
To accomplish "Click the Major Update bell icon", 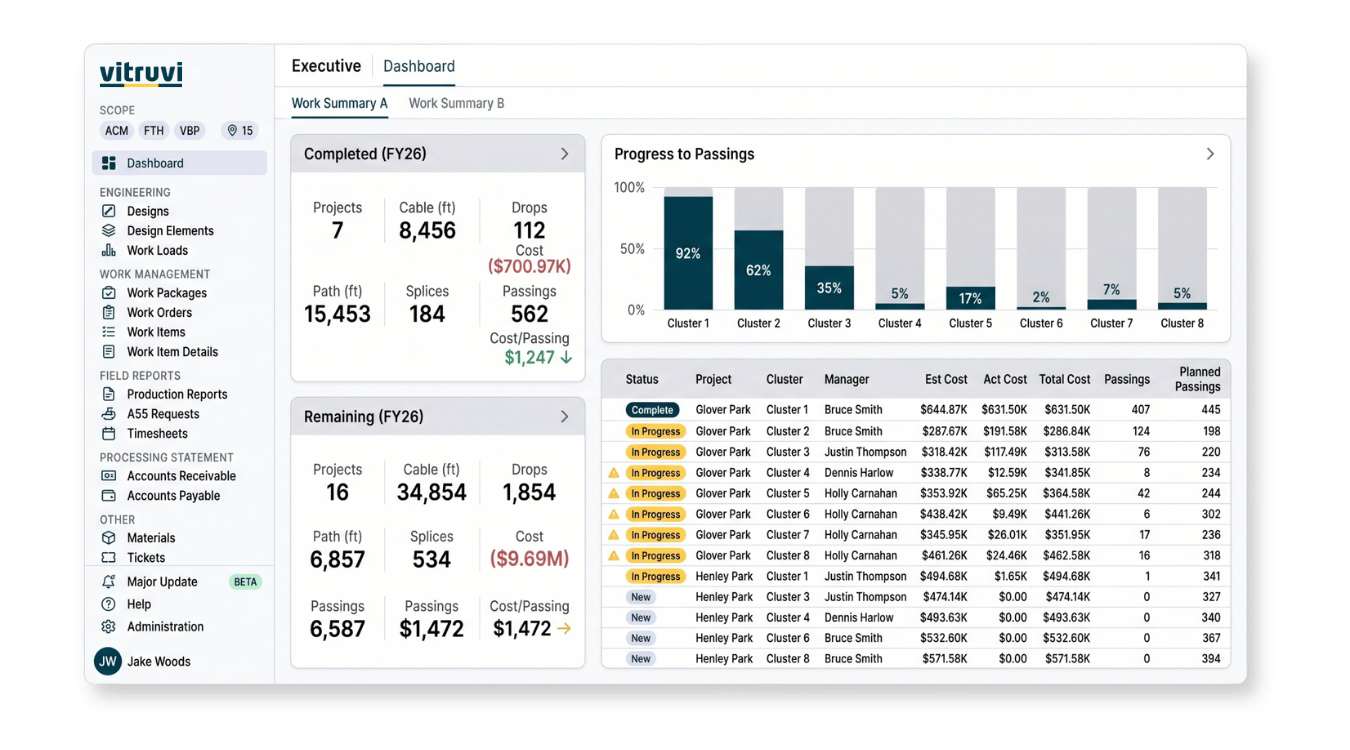I will [109, 581].
